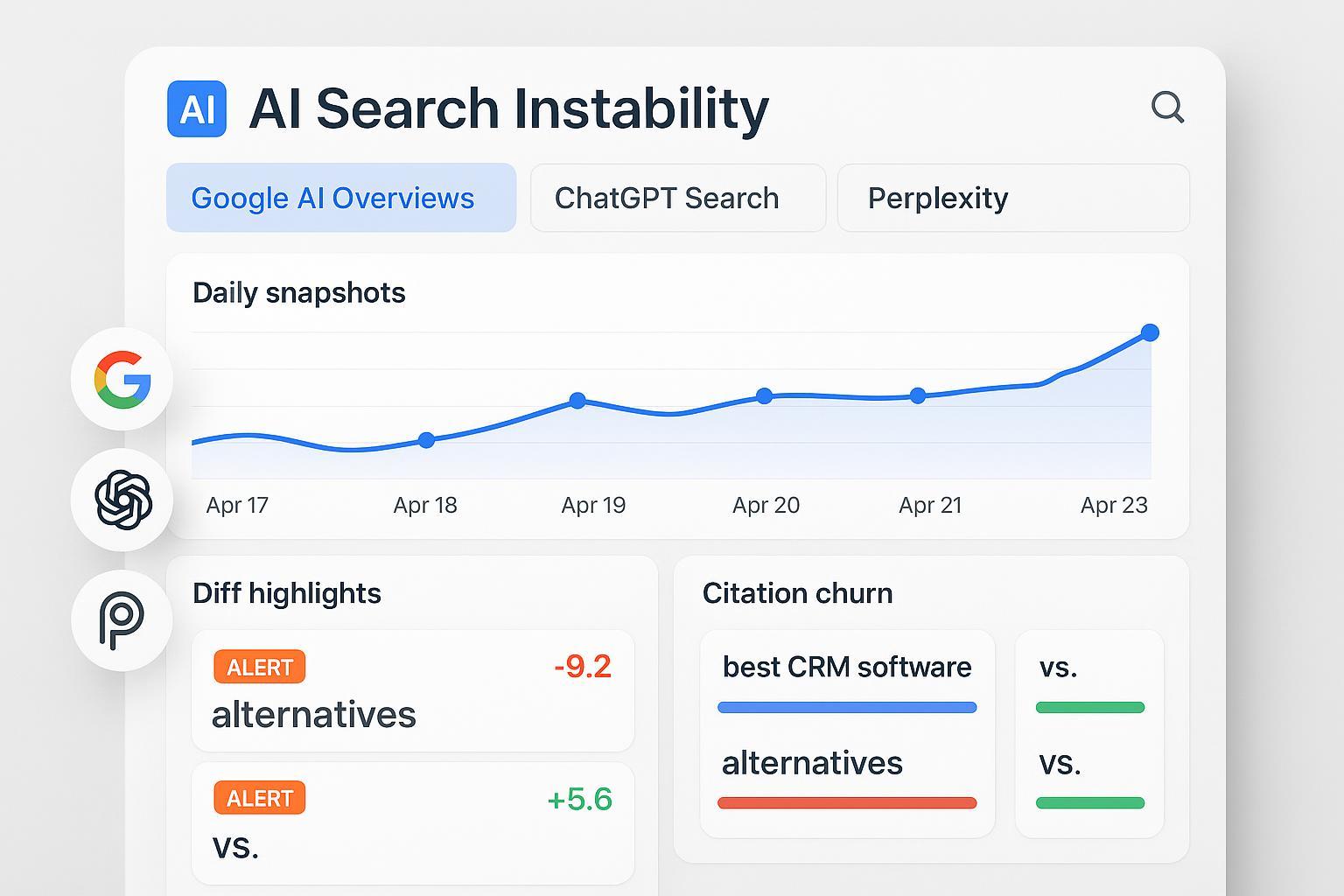Click the +5.6 score button
Screen dimensions: 1344x896
click(x=580, y=797)
